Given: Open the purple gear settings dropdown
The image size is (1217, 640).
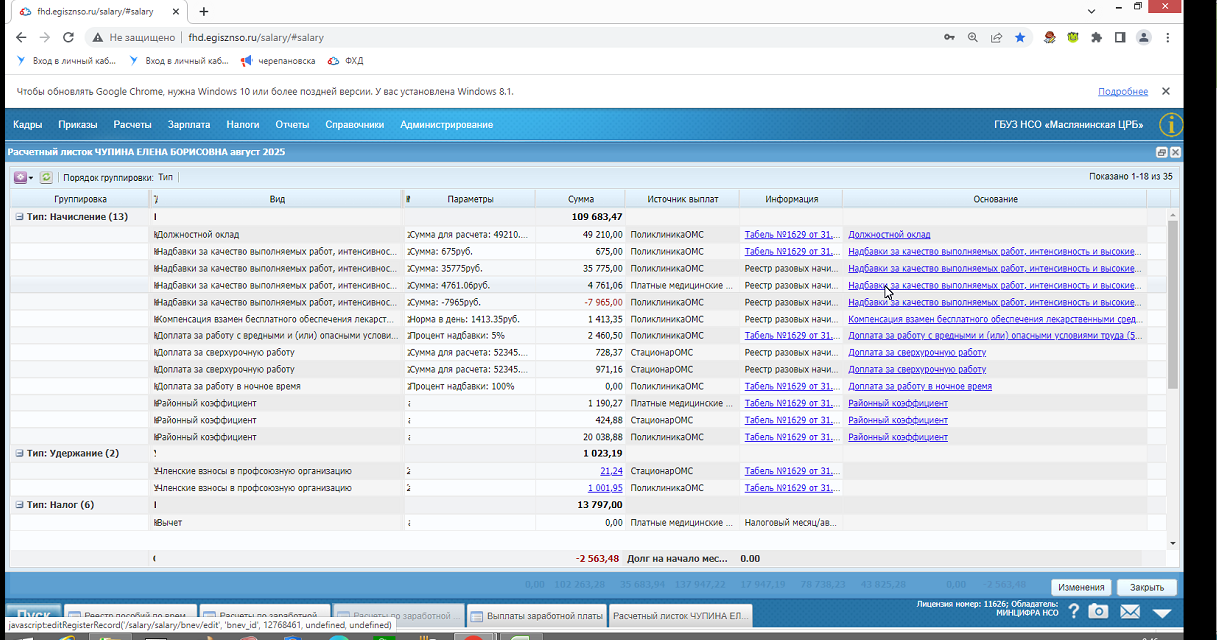Looking at the screenshot, I should point(24,177).
